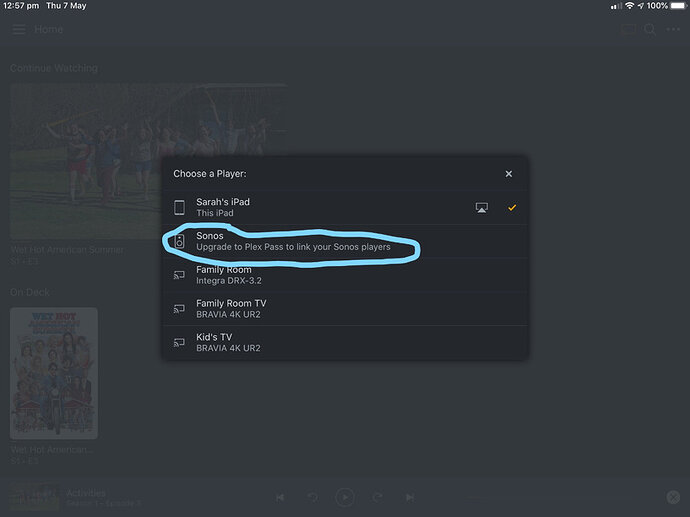
Task: Skip to previous item in mini player
Action: click(x=280, y=497)
